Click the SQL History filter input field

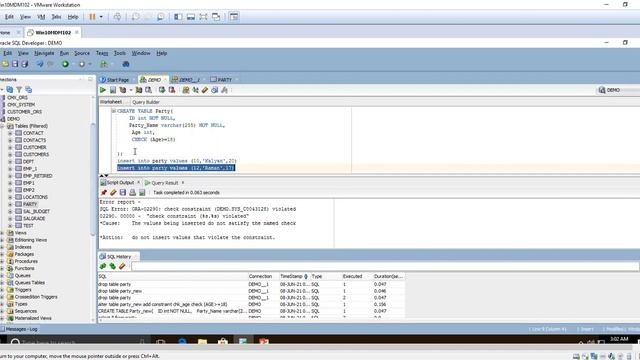385,266
